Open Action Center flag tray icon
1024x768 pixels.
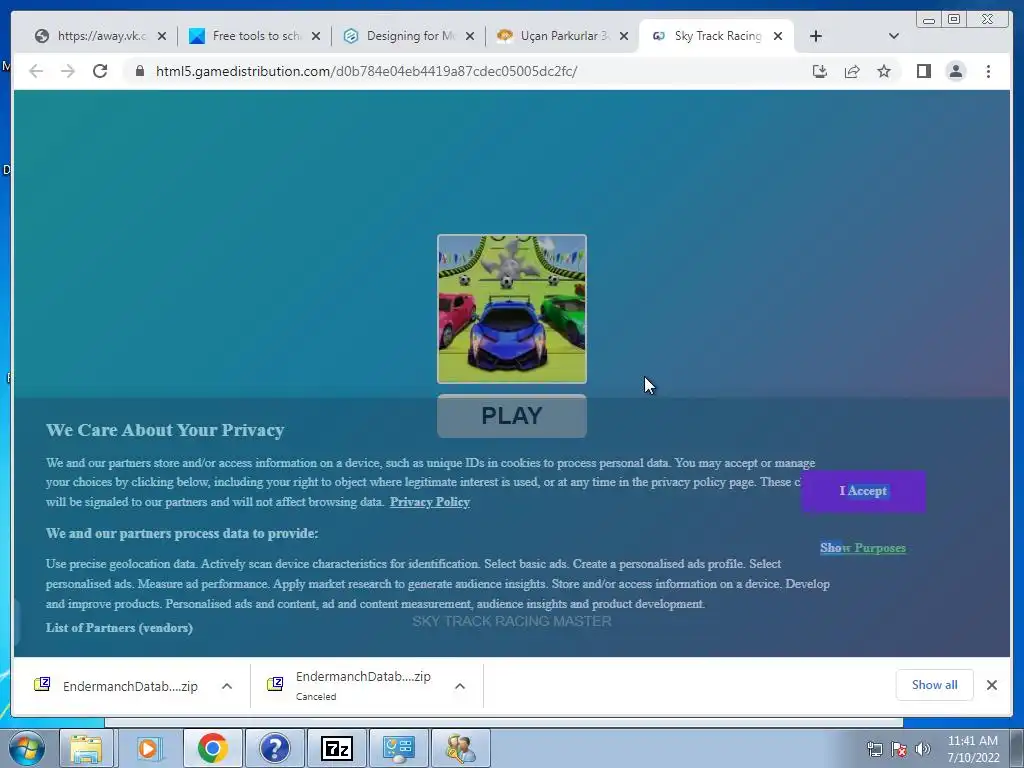(x=899, y=749)
